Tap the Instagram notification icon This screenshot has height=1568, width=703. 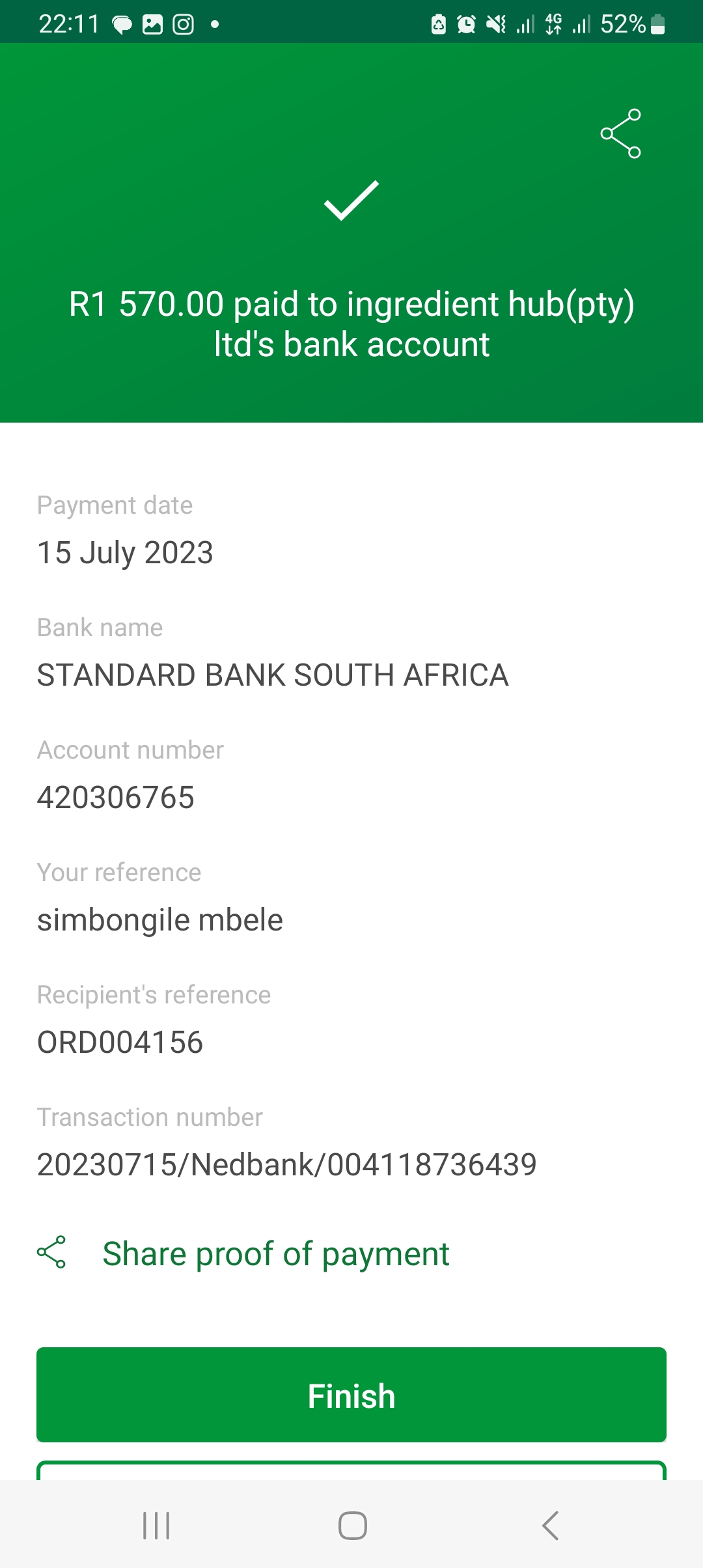183,25
